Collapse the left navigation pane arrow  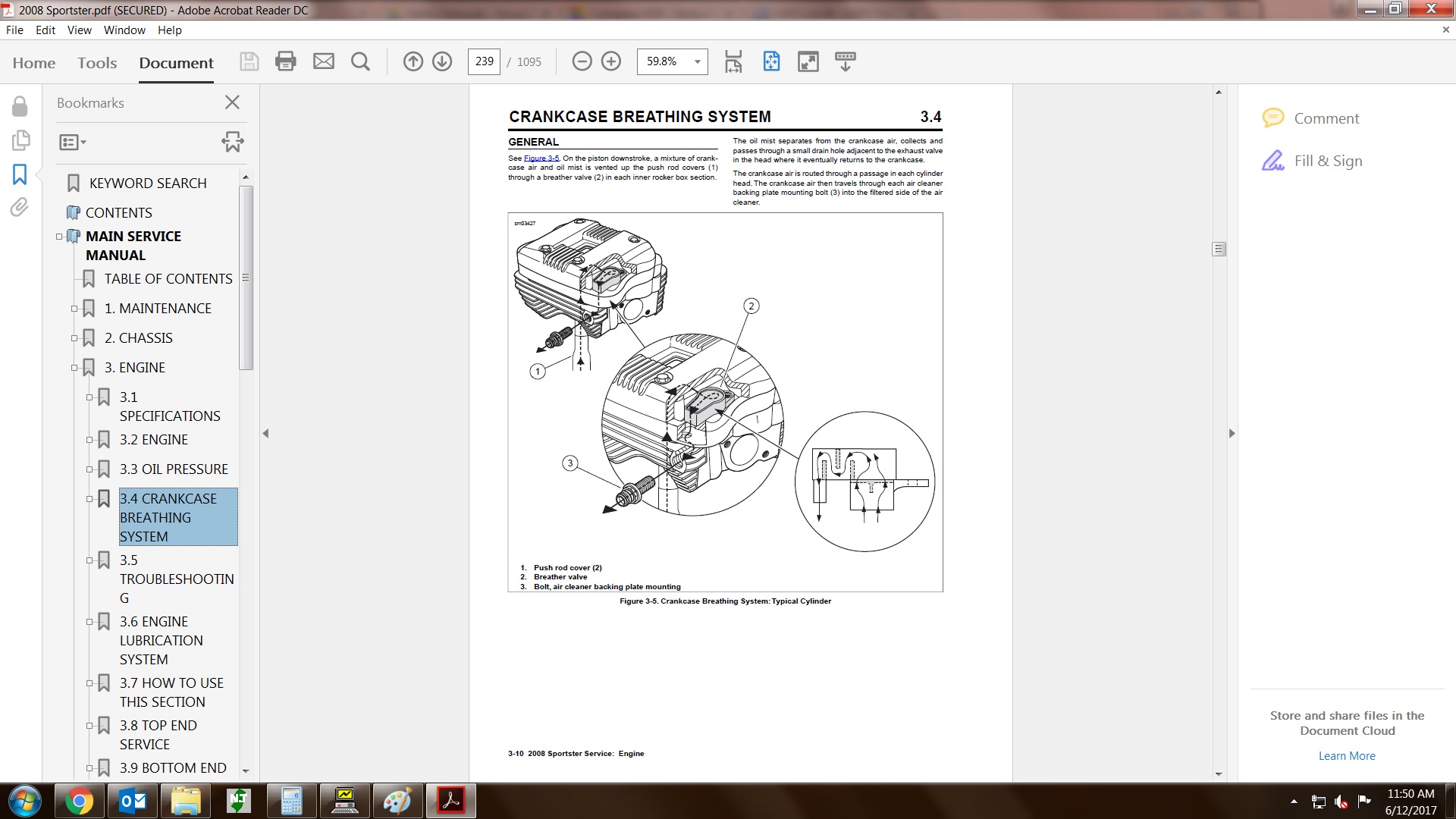[265, 434]
